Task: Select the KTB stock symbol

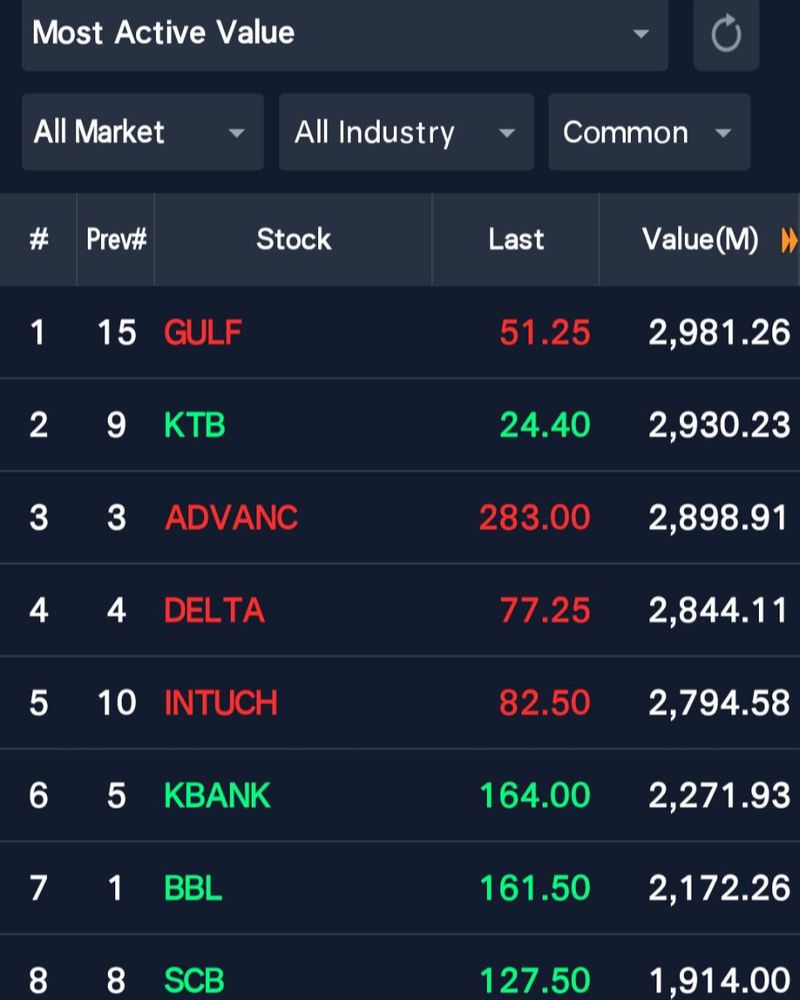Action: pyautogui.click(x=195, y=426)
